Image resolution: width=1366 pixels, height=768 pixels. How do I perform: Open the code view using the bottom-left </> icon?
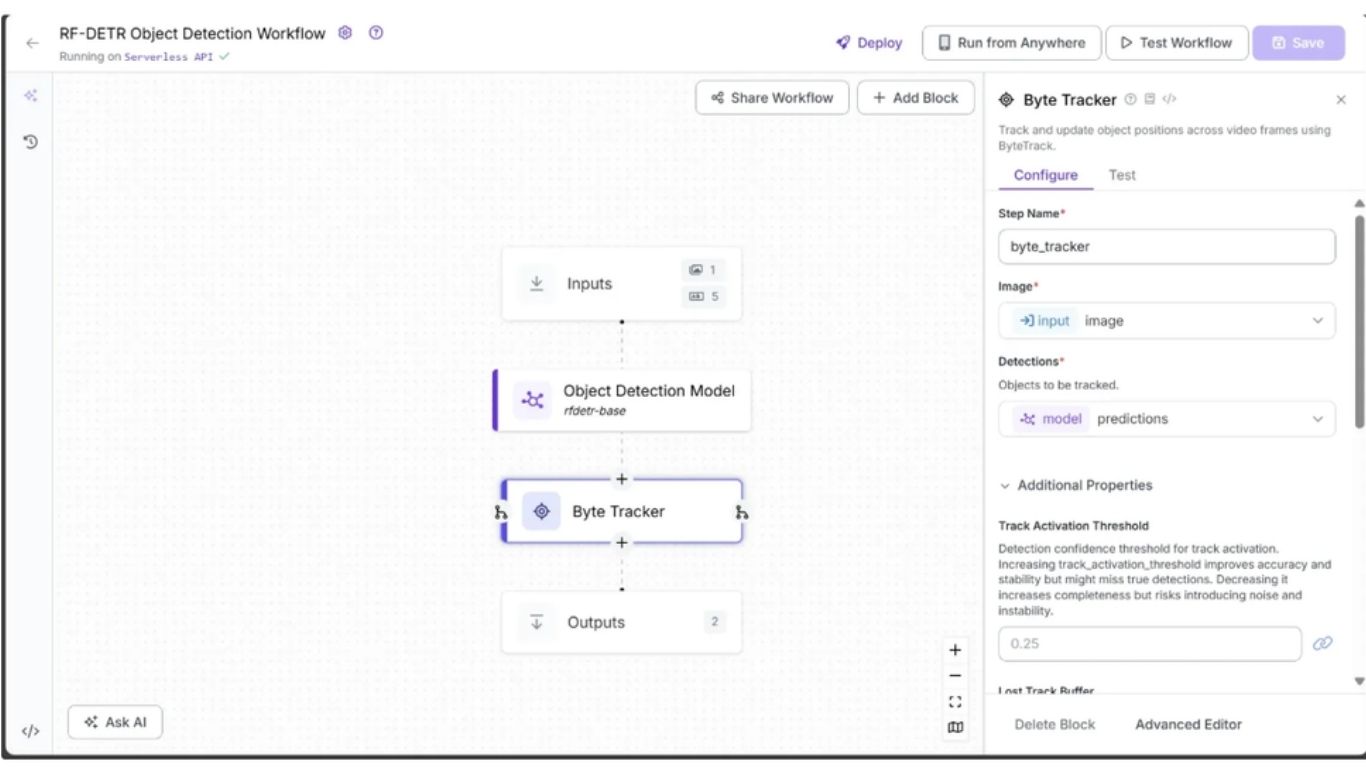click(x=28, y=733)
